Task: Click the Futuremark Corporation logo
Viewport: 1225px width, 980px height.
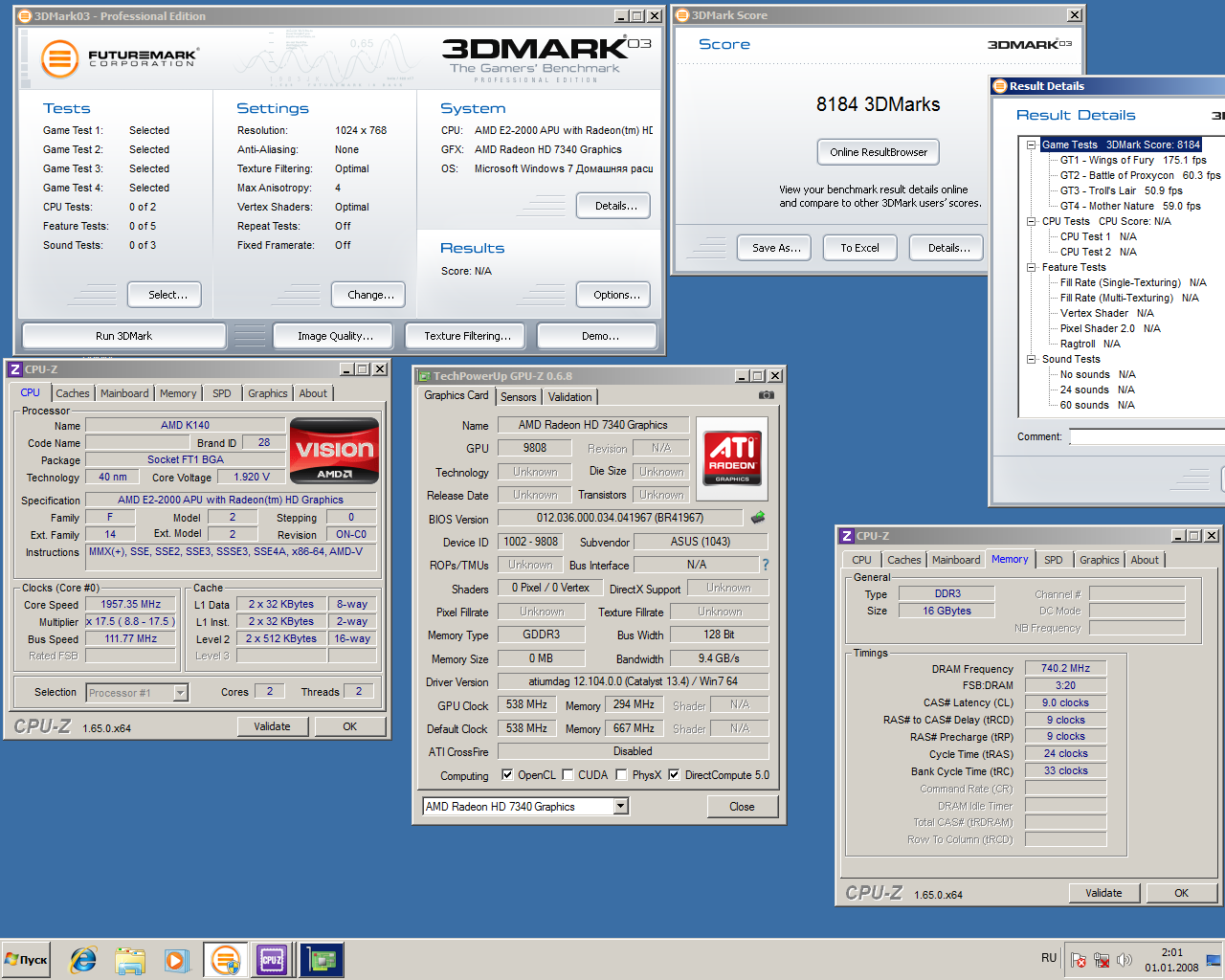Action: [x=120, y=59]
